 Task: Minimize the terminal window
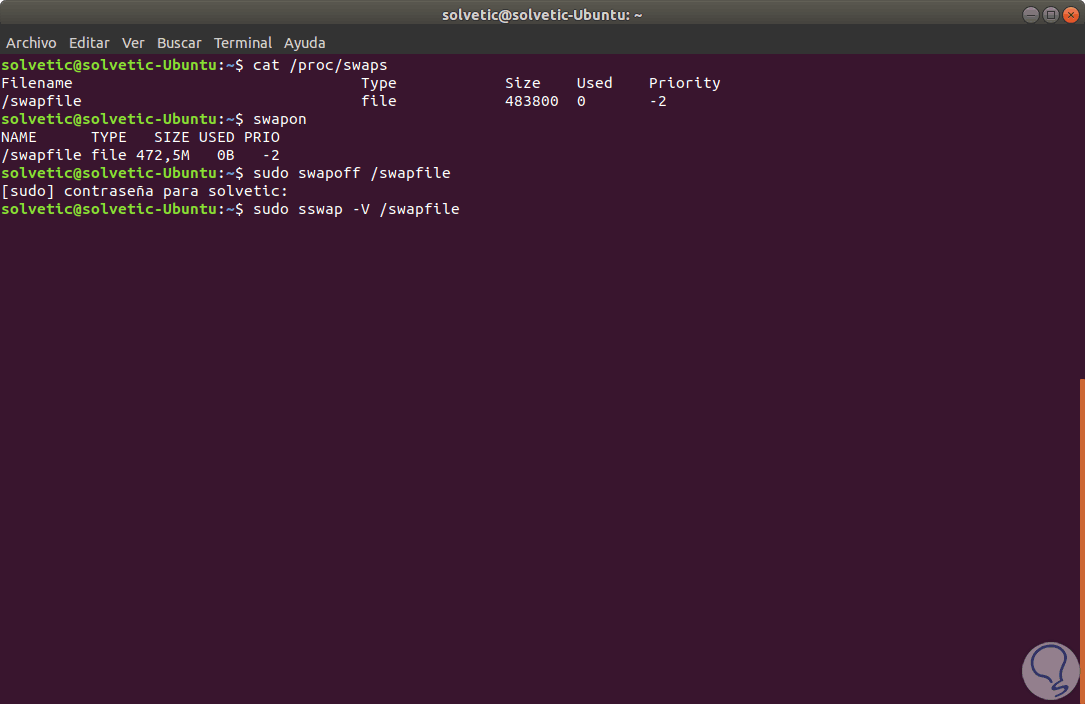click(1030, 15)
